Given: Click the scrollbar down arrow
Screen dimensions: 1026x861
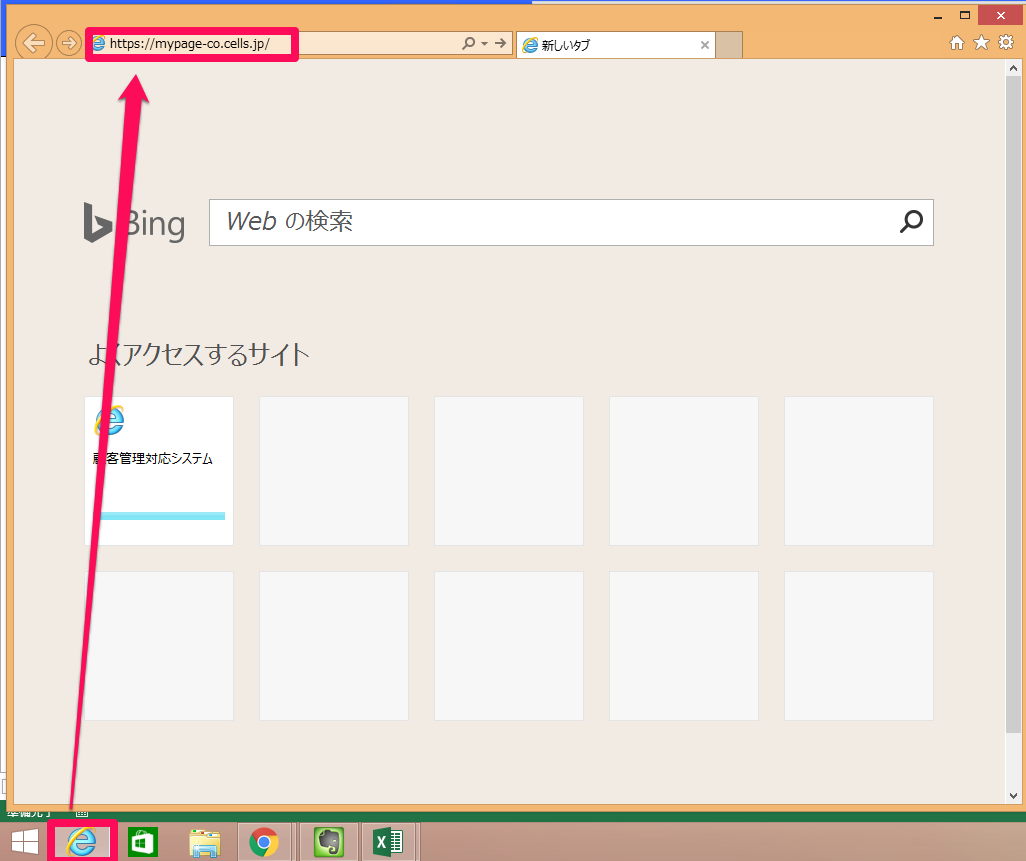Looking at the screenshot, I should coord(1013,796).
